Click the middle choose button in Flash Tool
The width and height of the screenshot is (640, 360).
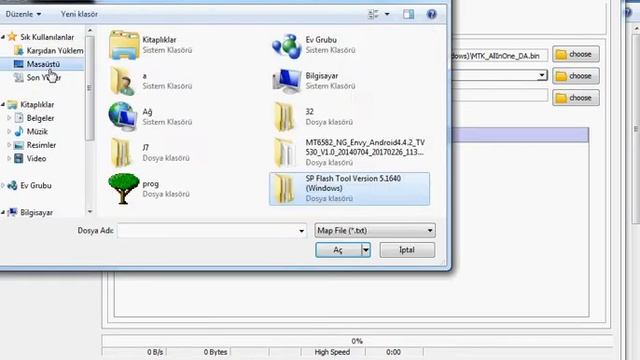coord(576,76)
